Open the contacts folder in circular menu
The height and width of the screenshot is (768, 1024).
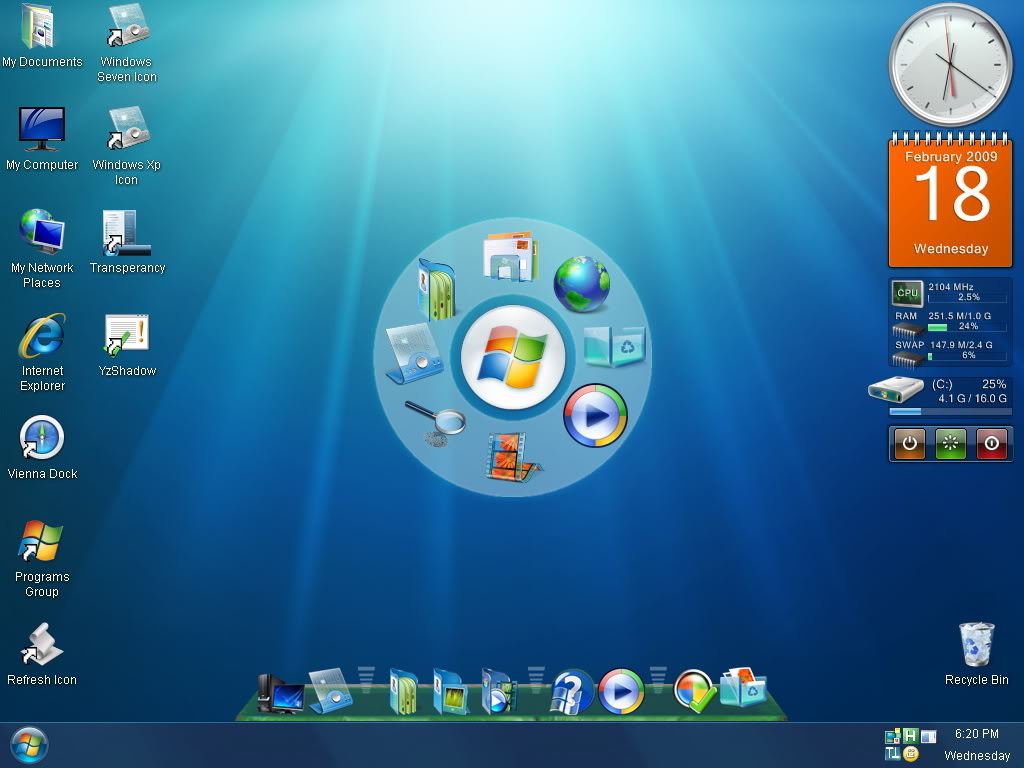coord(436,289)
